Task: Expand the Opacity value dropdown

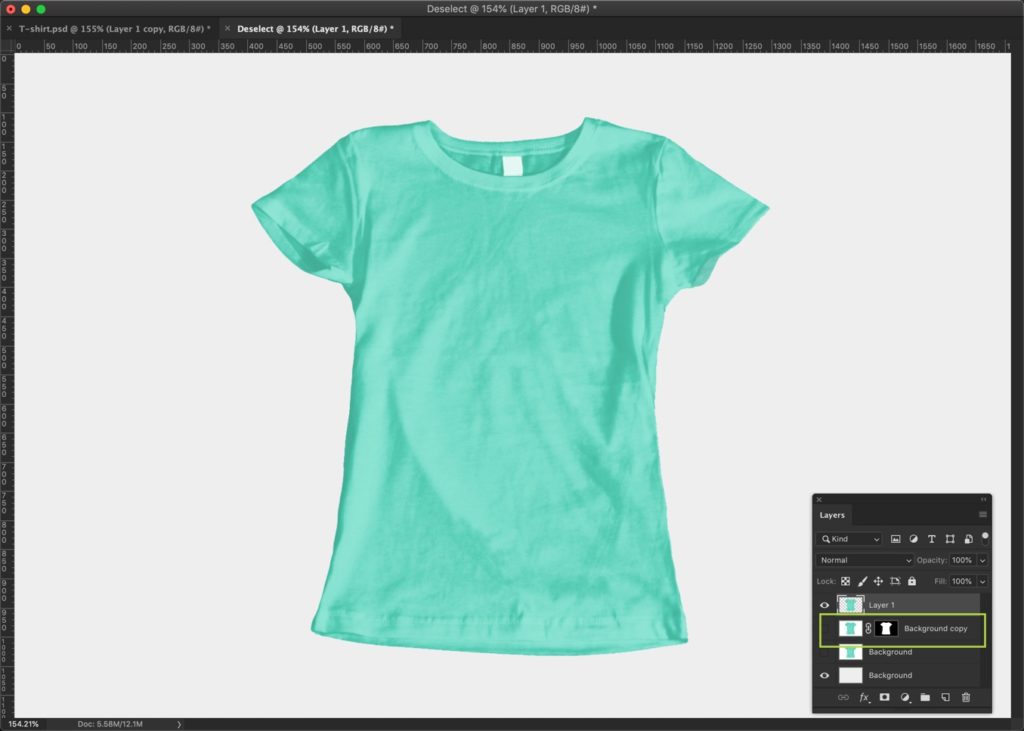Action: 982,561
